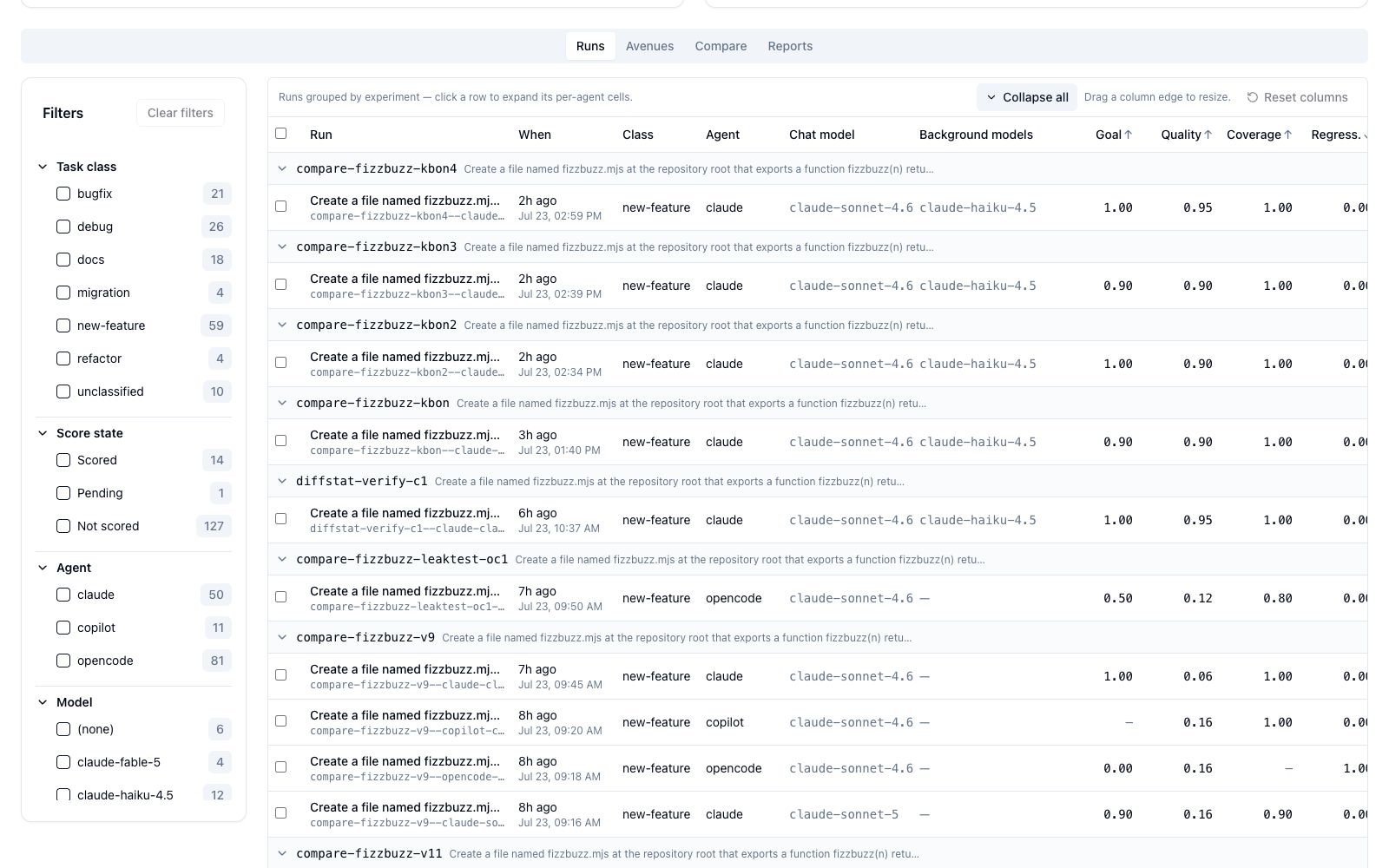
Task: Select the run row under compare-fizzbuzz-kbon4
Action: click(280, 207)
